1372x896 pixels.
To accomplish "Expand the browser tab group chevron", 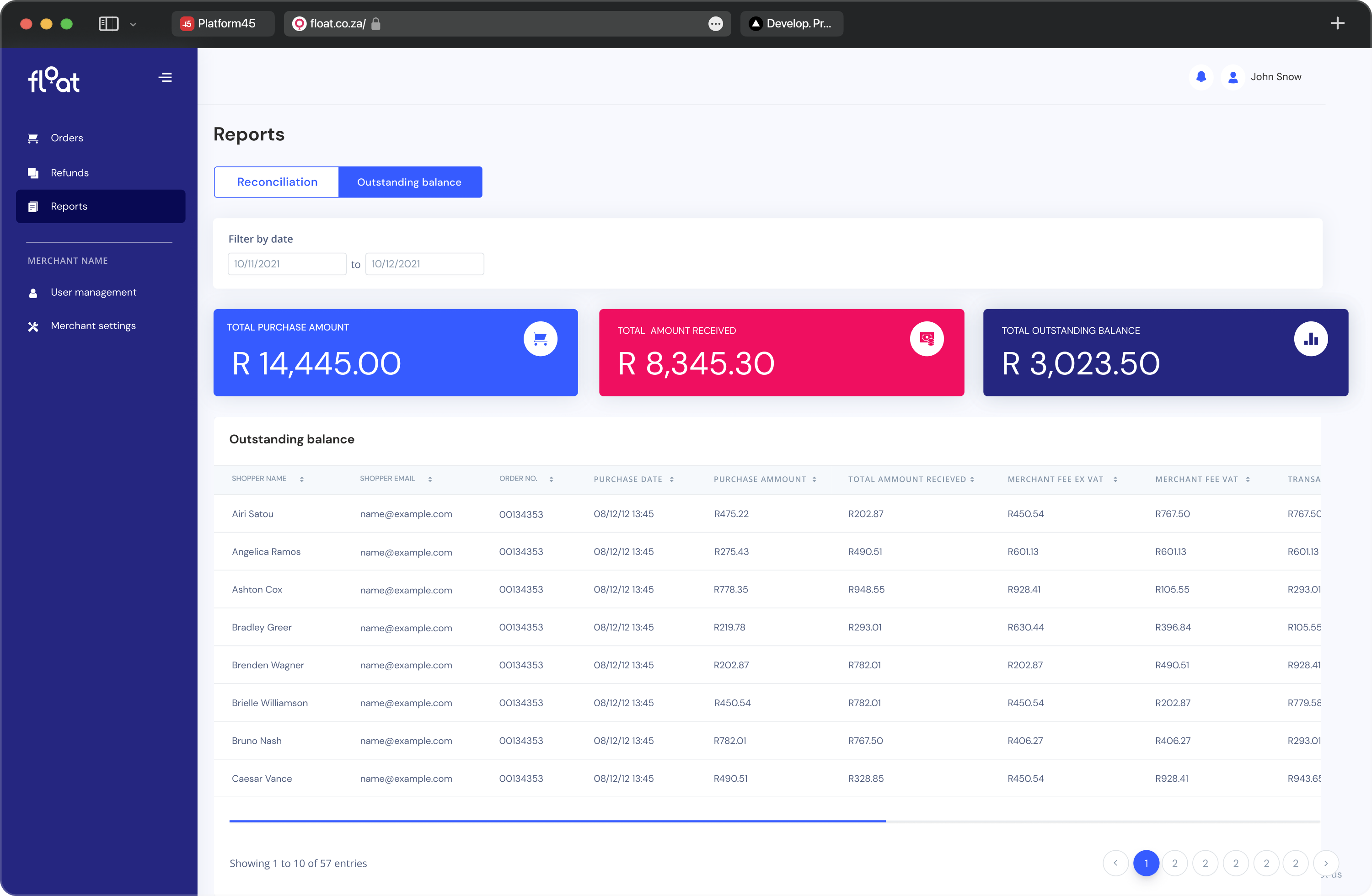I will click(x=133, y=24).
